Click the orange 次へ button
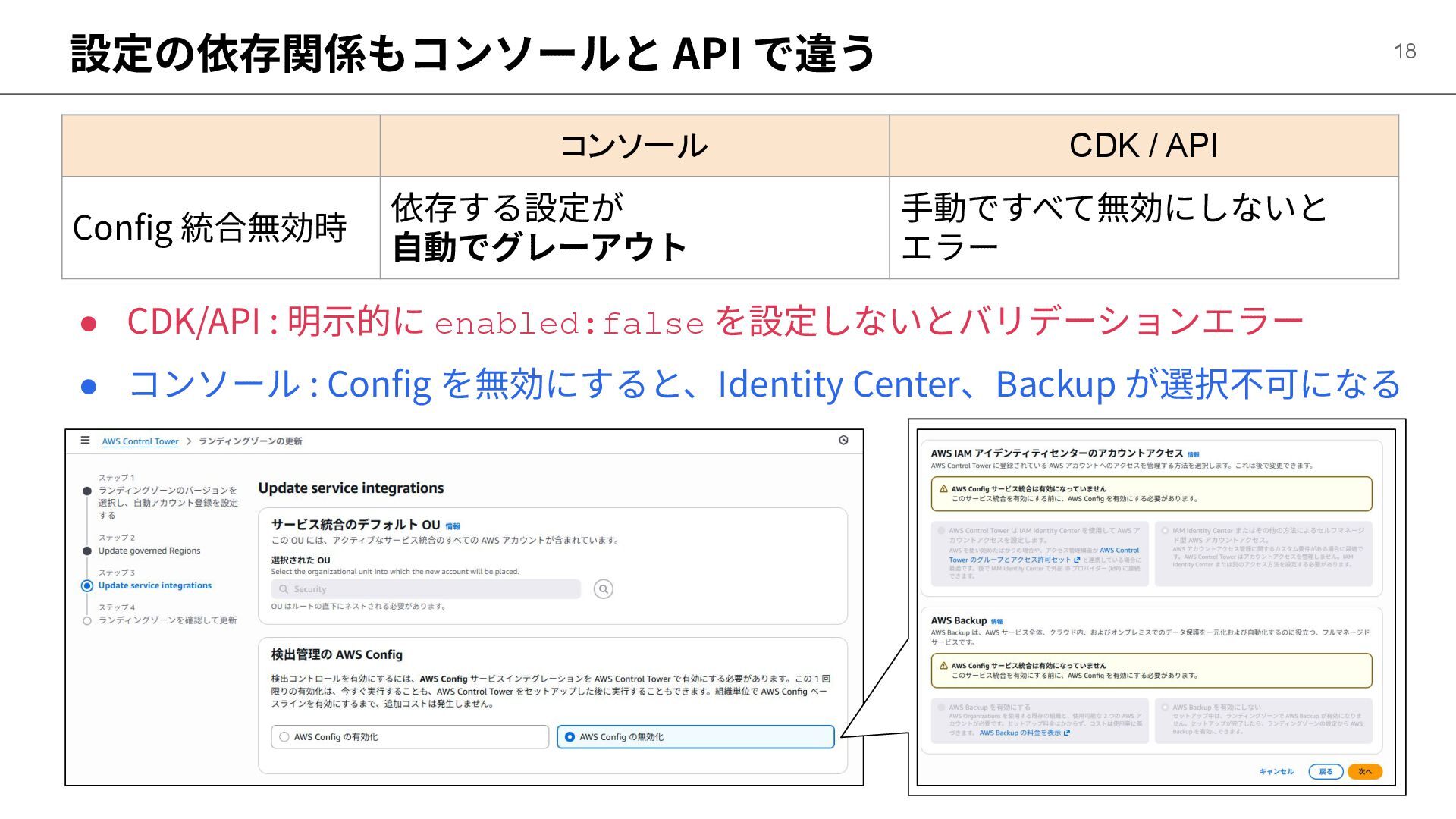 (x=1364, y=771)
